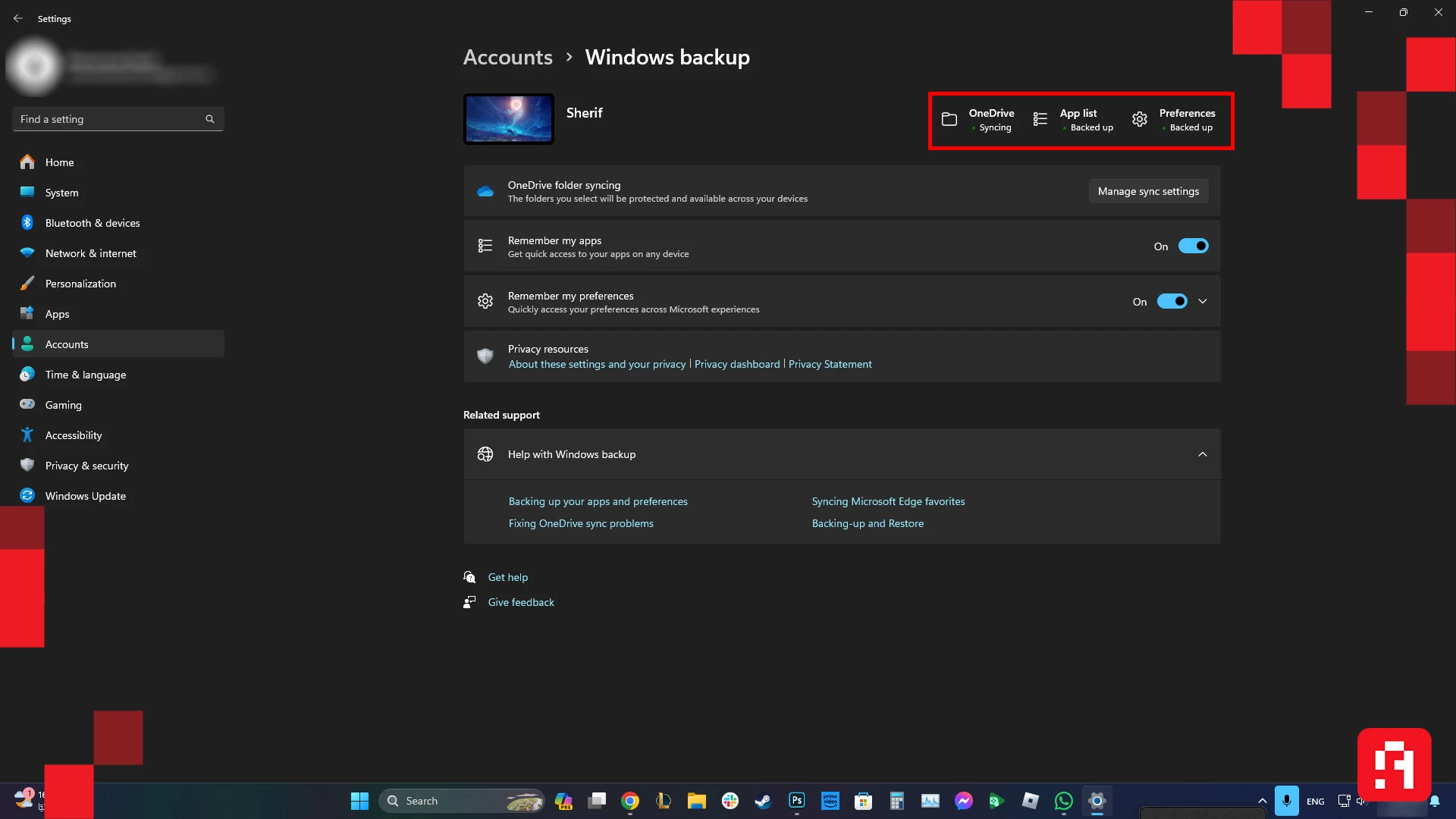Open Windows Update settings
This screenshot has height=819, width=1456.
(118, 496)
